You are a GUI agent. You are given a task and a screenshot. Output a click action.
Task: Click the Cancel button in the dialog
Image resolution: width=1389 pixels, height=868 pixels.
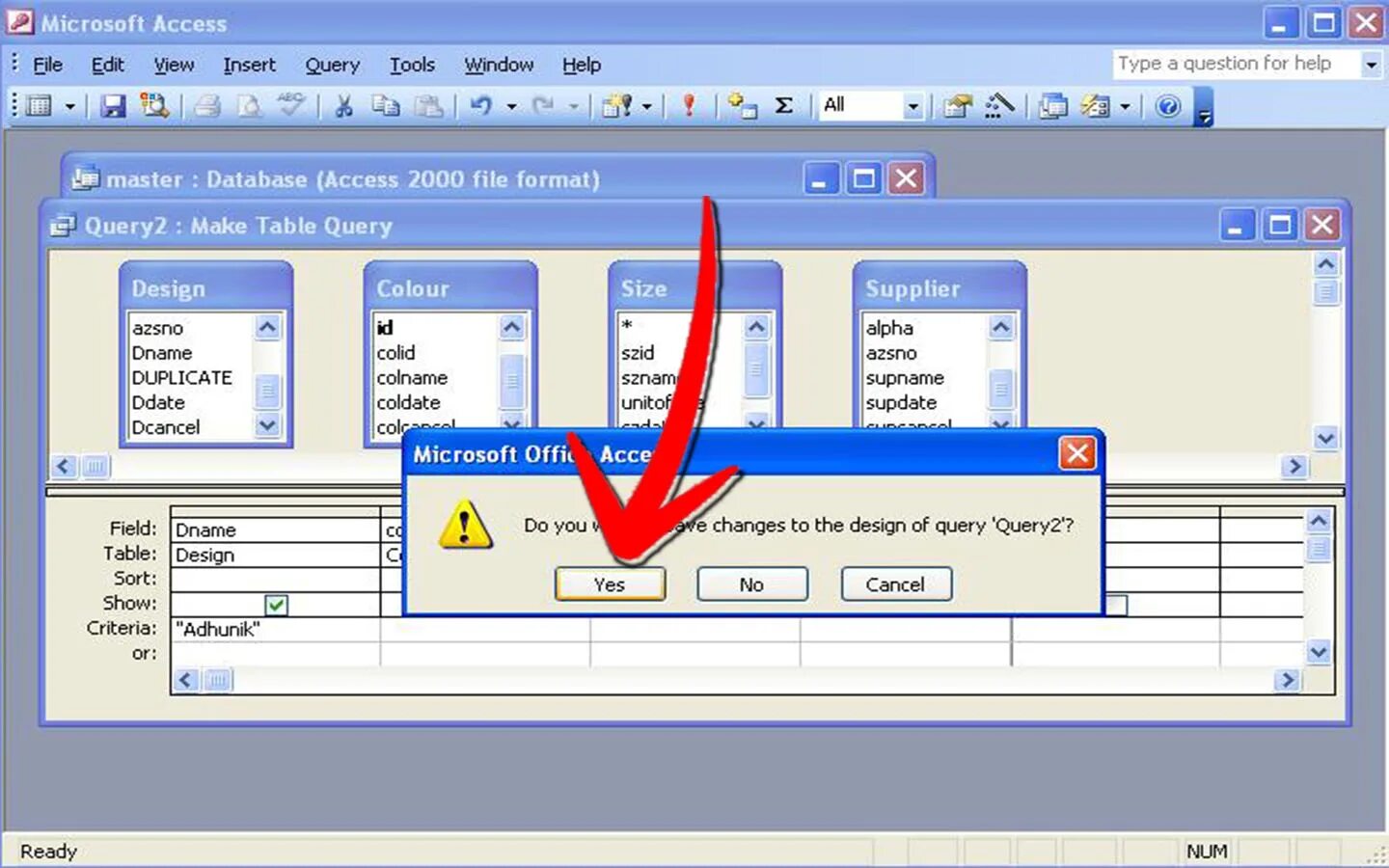click(x=895, y=584)
